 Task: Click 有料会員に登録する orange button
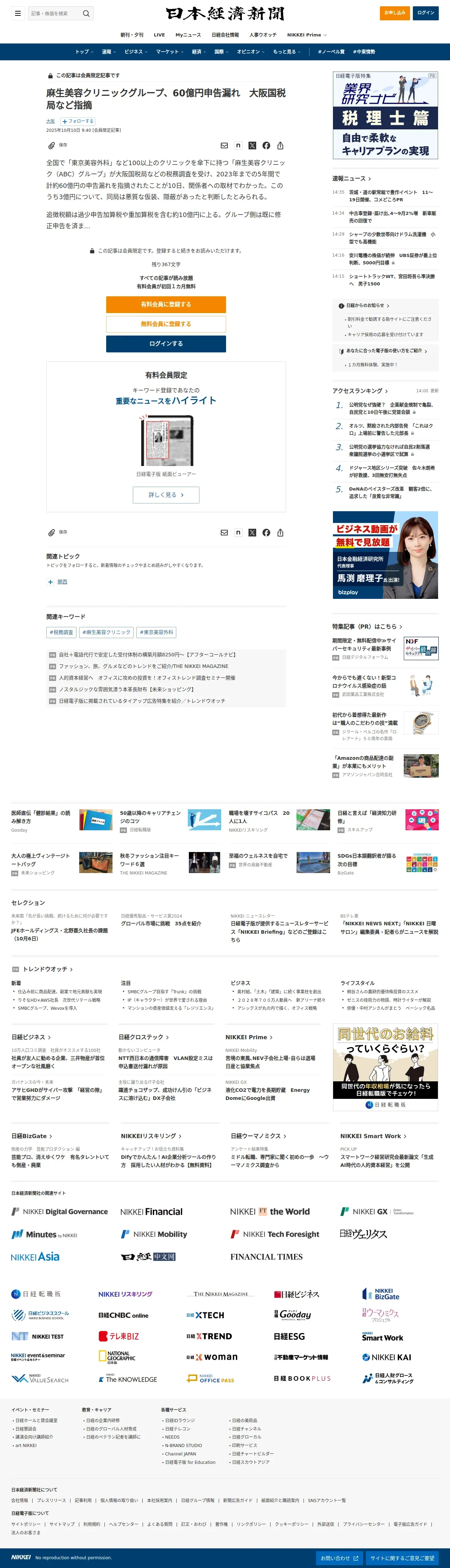(x=166, y=304)
